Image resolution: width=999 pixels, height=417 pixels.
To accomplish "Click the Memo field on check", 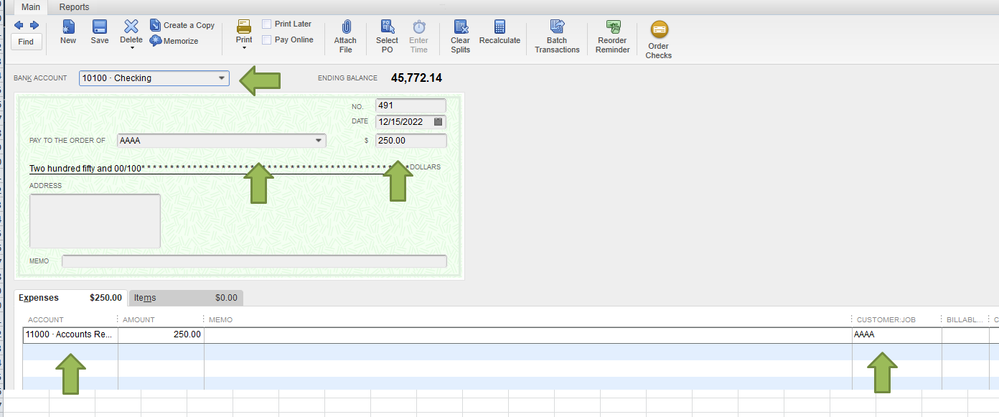I will point(254,262).
